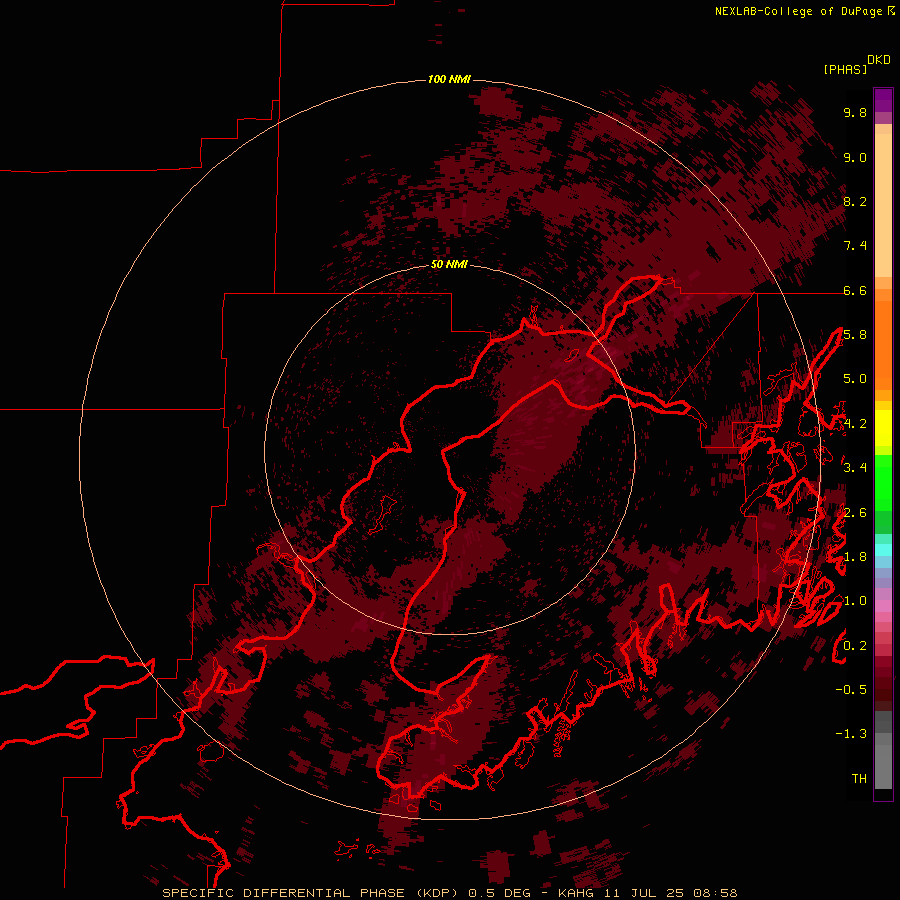900x900 pixels.
Task: Click the TH threshold label
Action: point(859,779)
